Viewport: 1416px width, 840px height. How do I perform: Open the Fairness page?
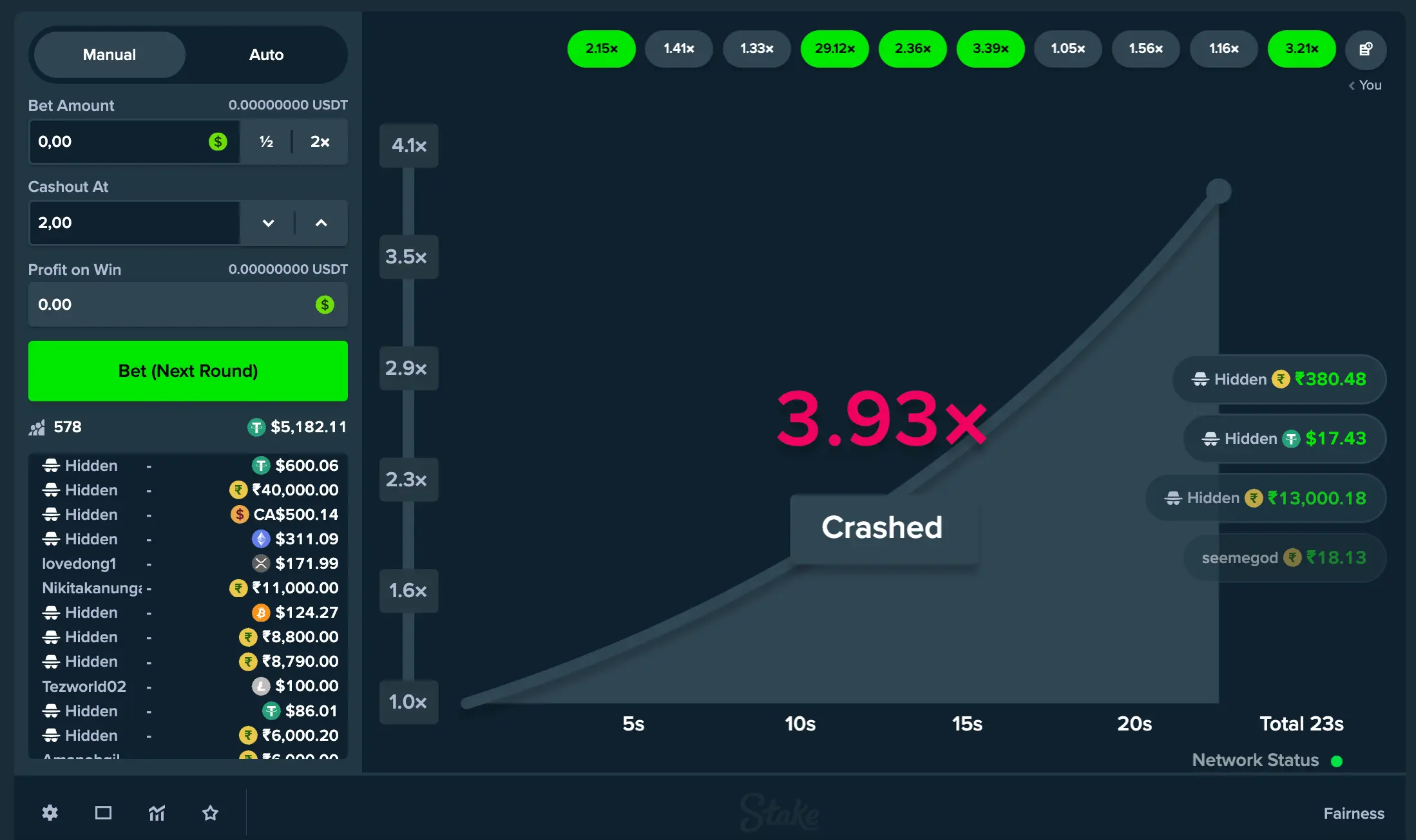[1354, 813]
